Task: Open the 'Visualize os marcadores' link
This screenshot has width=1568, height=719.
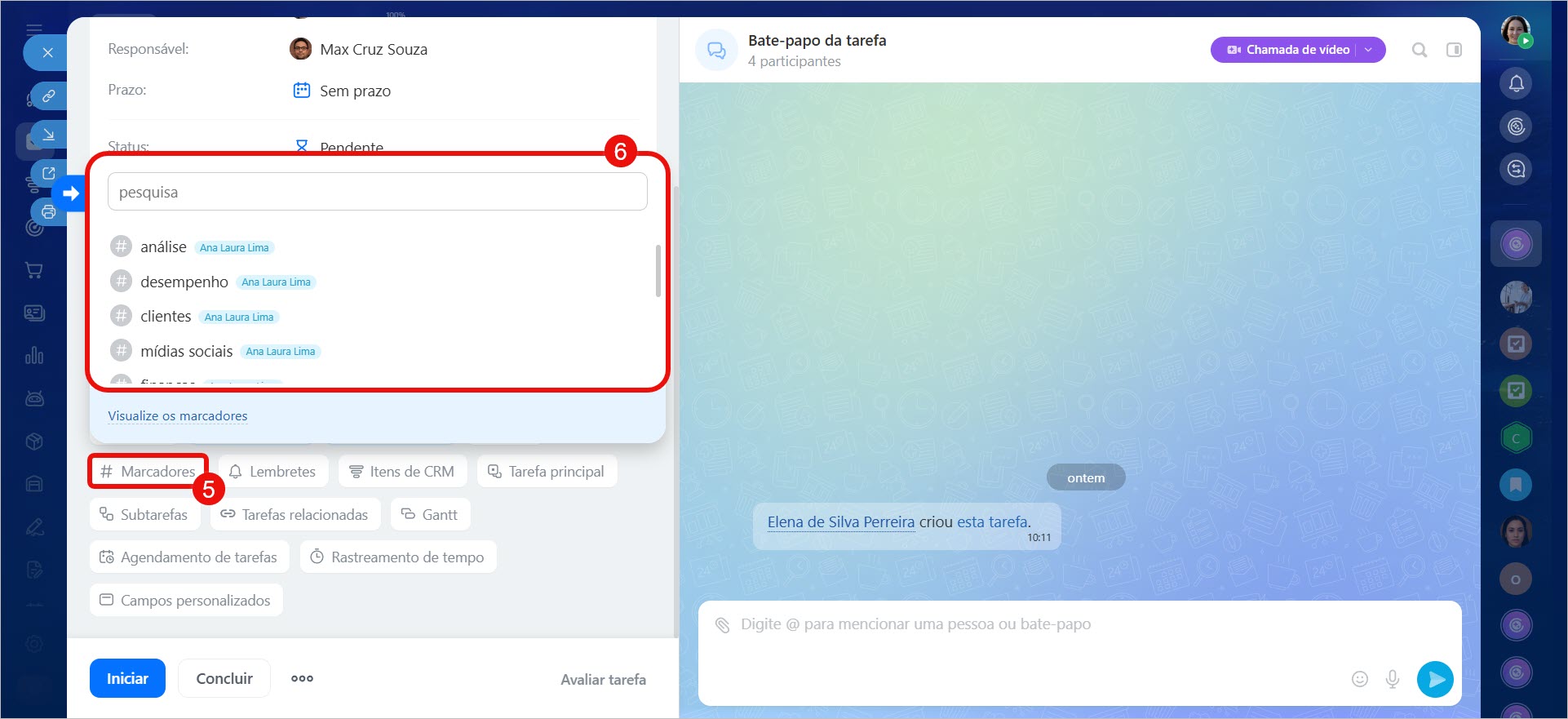Action: point(178,416)
